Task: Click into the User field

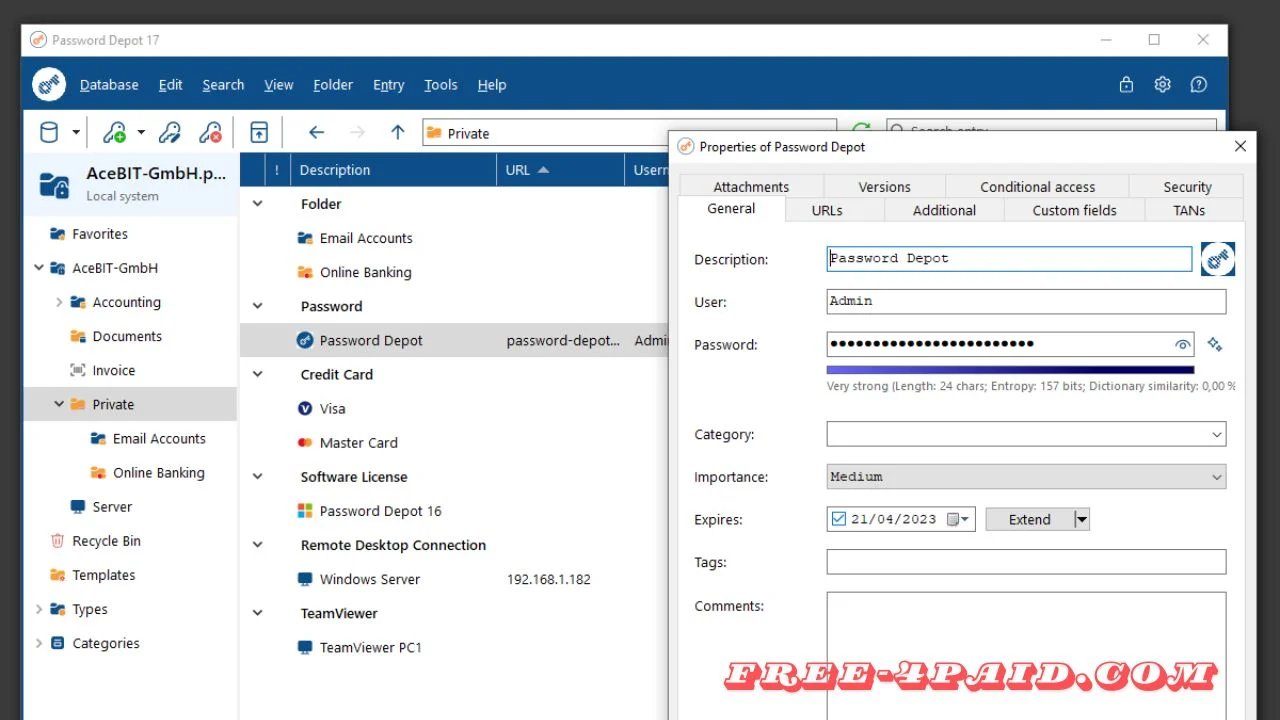Action: (1026, 301)
